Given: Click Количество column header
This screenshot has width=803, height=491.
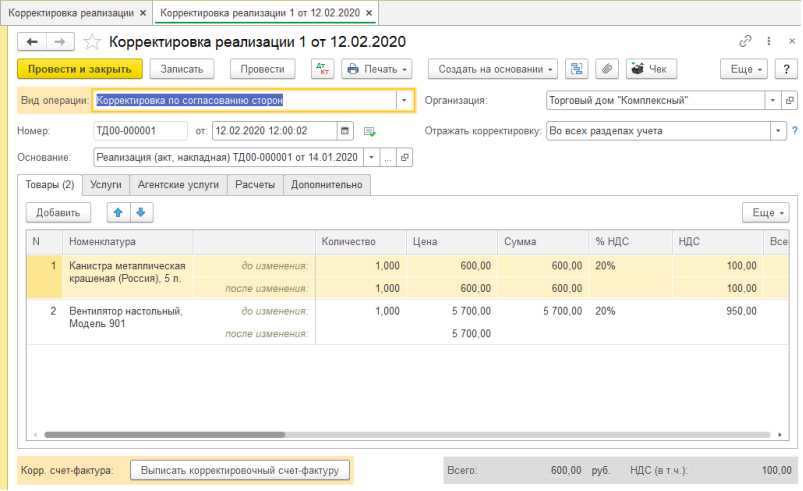Looking at the screenshot, I should pos(361,242).
